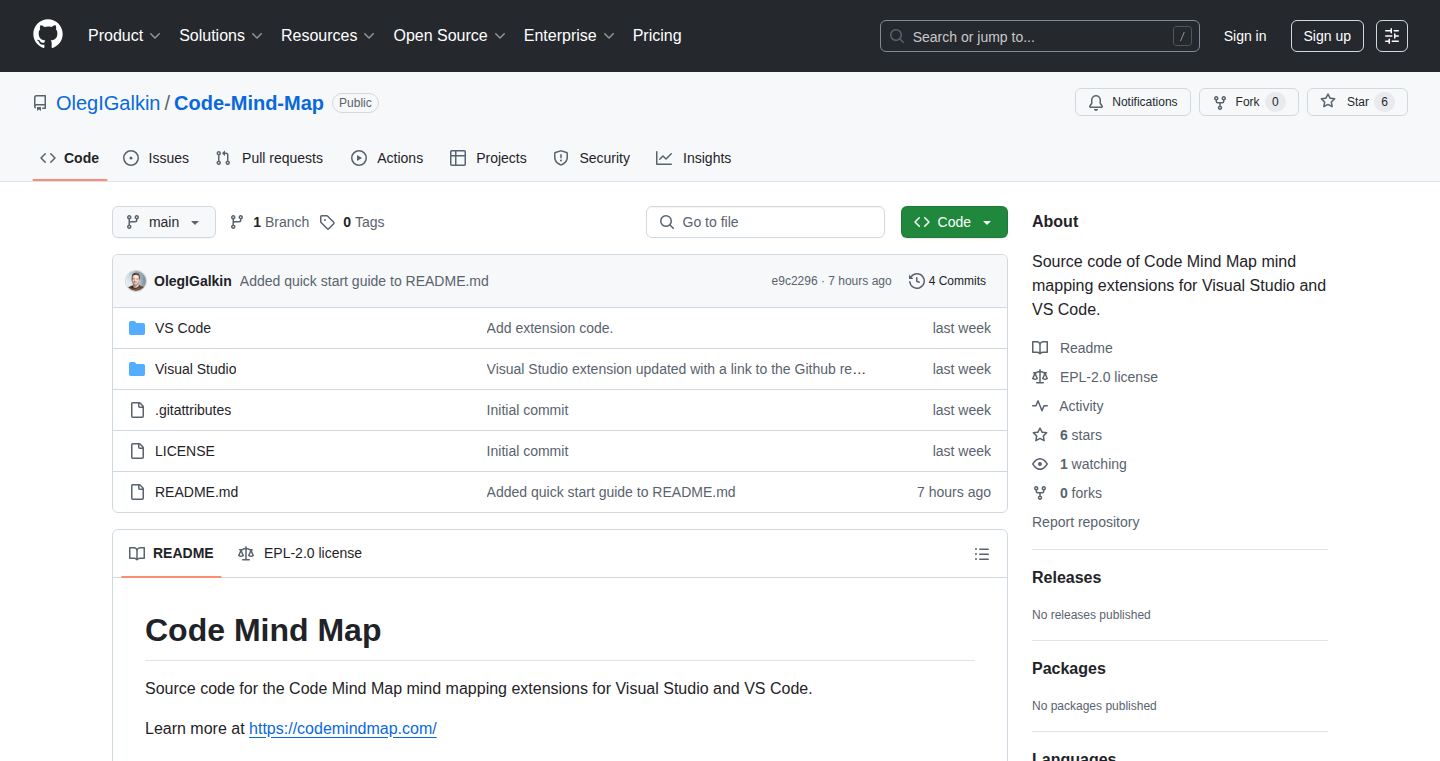
Task: Star the repository
Action: pyautogui.click(x=1357, y=102)
